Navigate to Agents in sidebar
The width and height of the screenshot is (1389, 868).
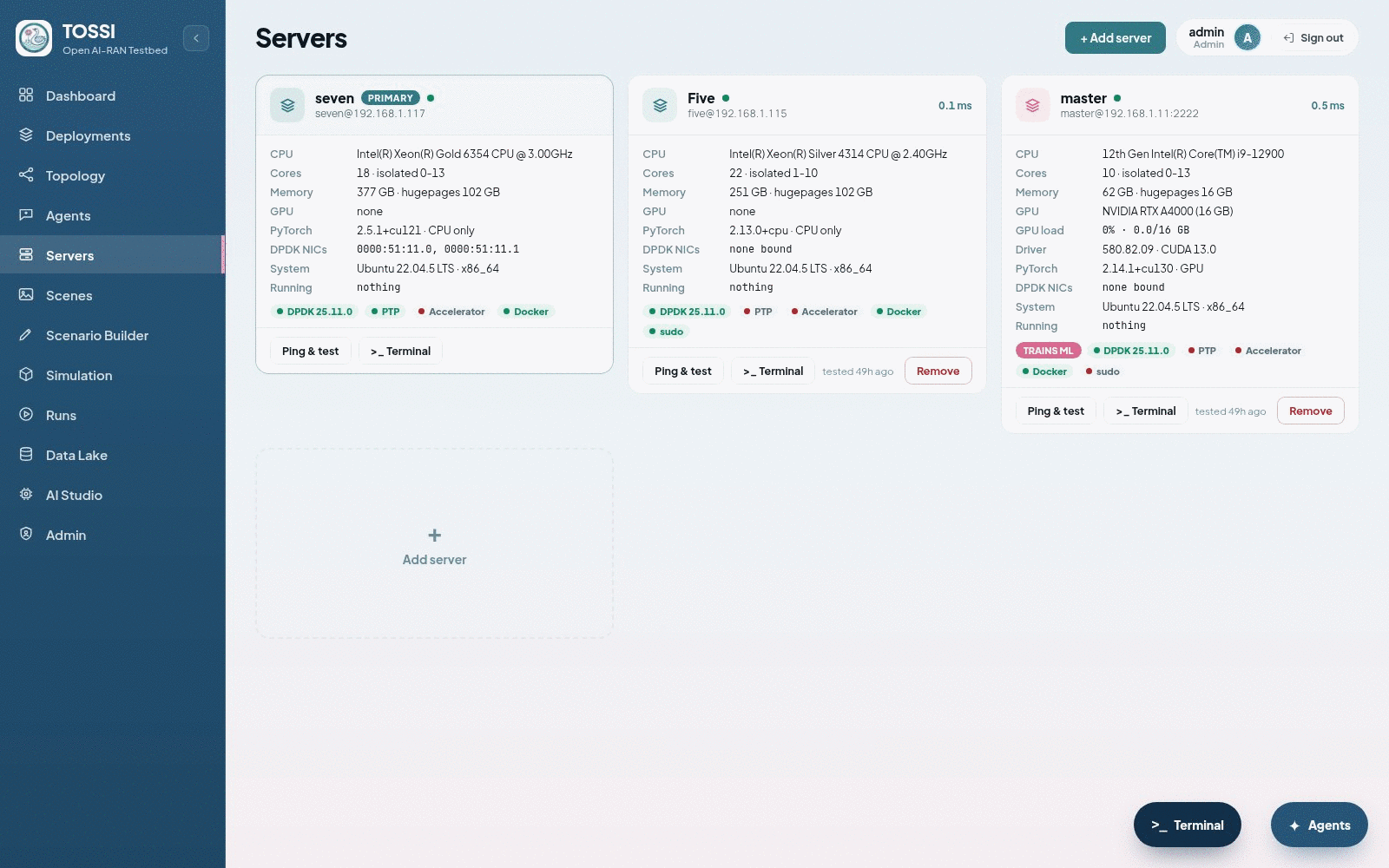(x=113, y=215)
